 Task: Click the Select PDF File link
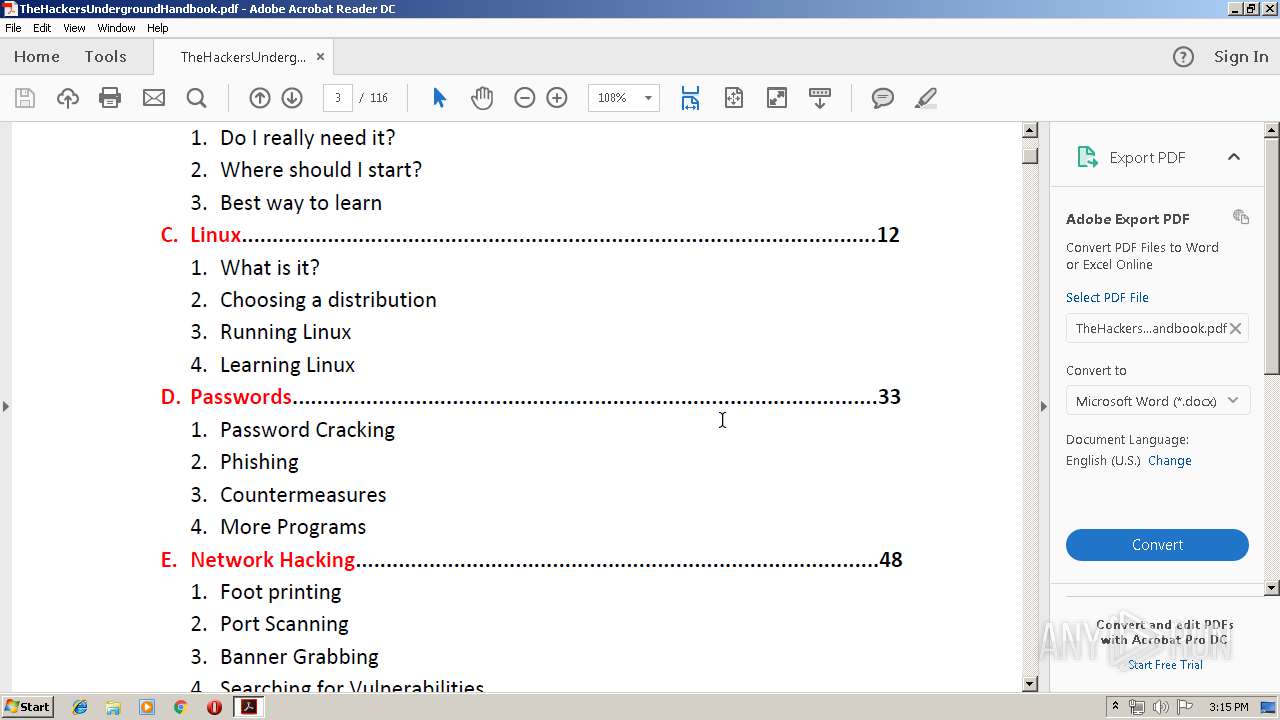coord(1107,297)
